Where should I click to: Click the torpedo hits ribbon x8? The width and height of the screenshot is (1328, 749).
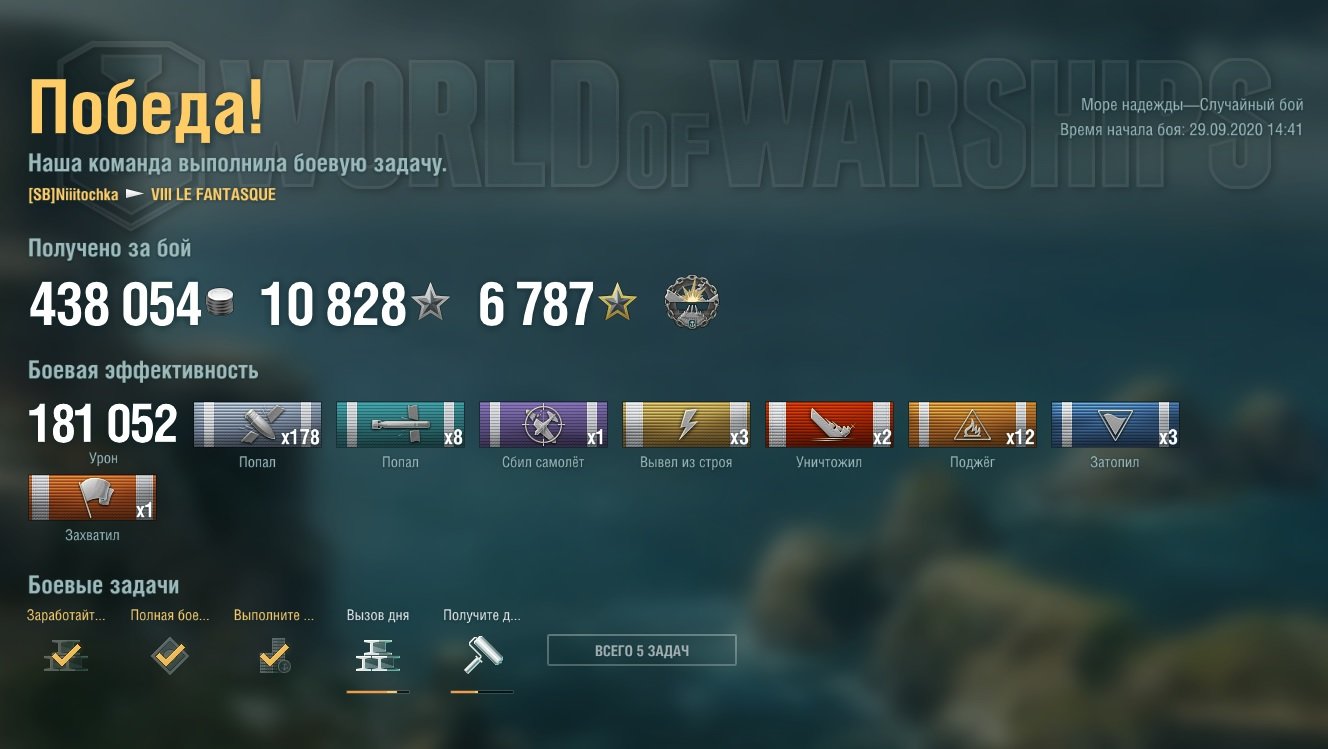point(400,425)
